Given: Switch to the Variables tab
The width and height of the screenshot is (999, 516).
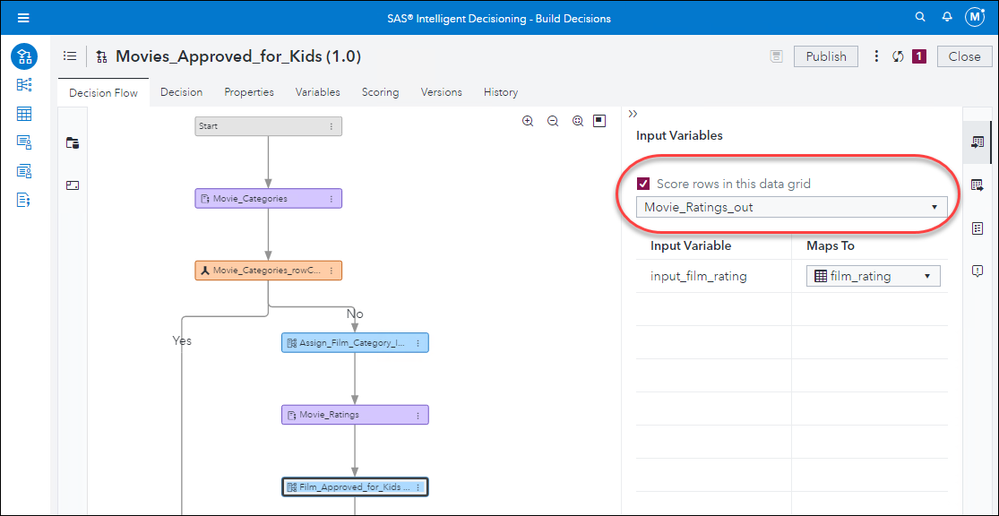Looking at the screenshot, I should pos(317,92).
